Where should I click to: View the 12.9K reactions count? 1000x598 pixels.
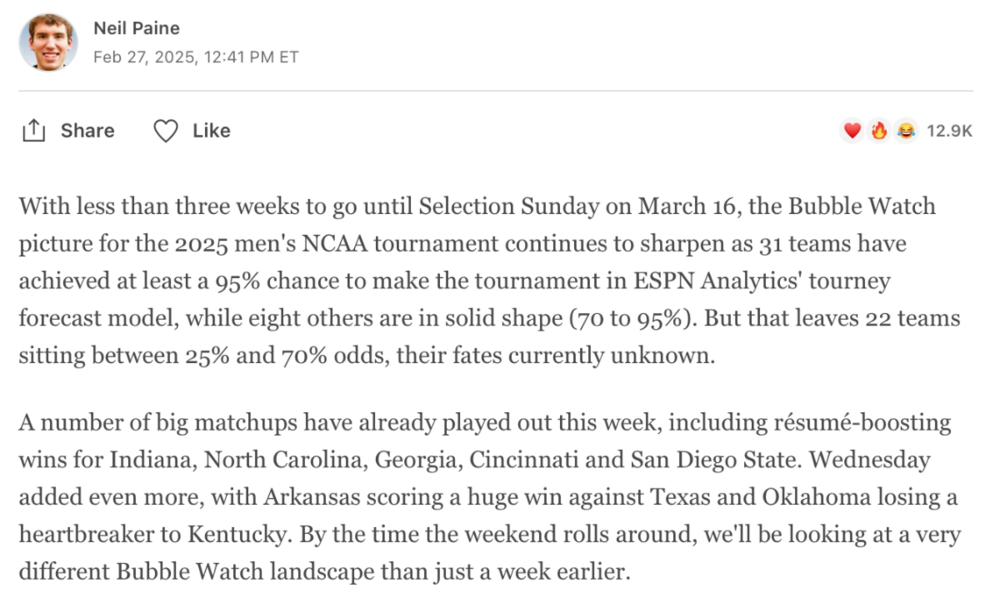[x=949, y=131]
